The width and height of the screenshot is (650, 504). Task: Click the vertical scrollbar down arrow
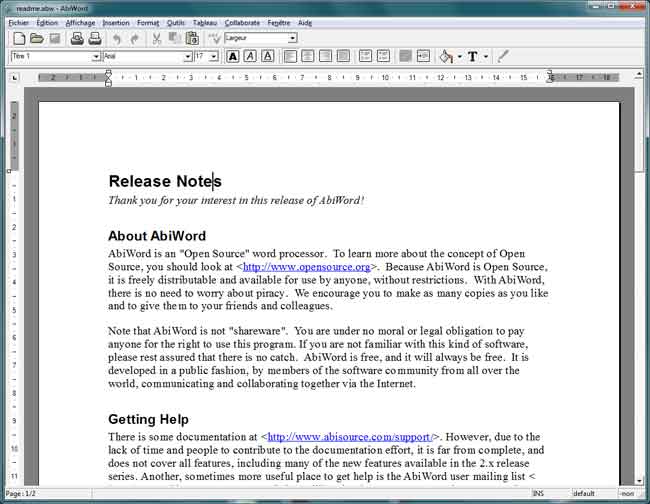coord(639,480)
